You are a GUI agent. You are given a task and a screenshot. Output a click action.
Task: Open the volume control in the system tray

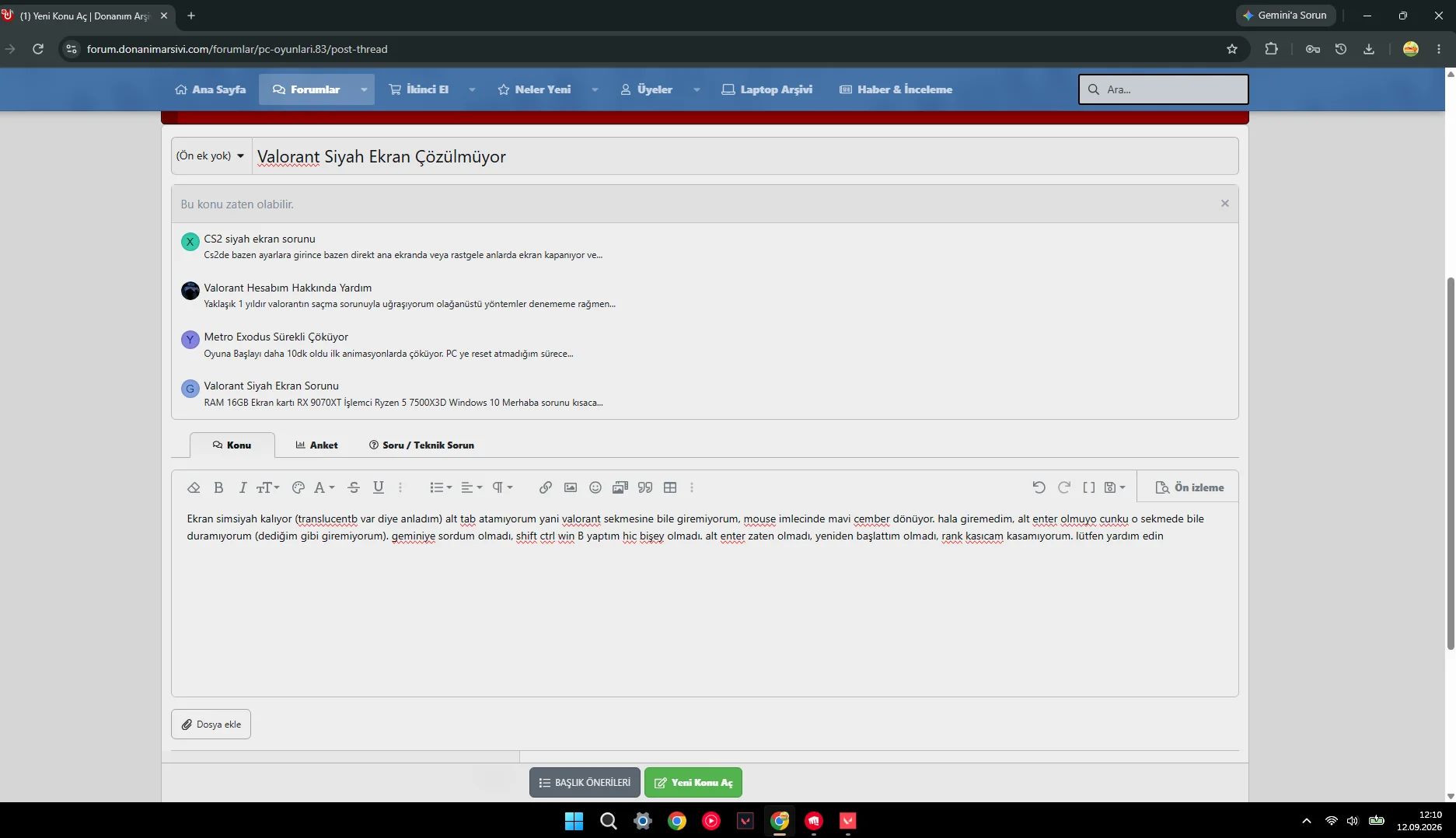pos(1353,821)
